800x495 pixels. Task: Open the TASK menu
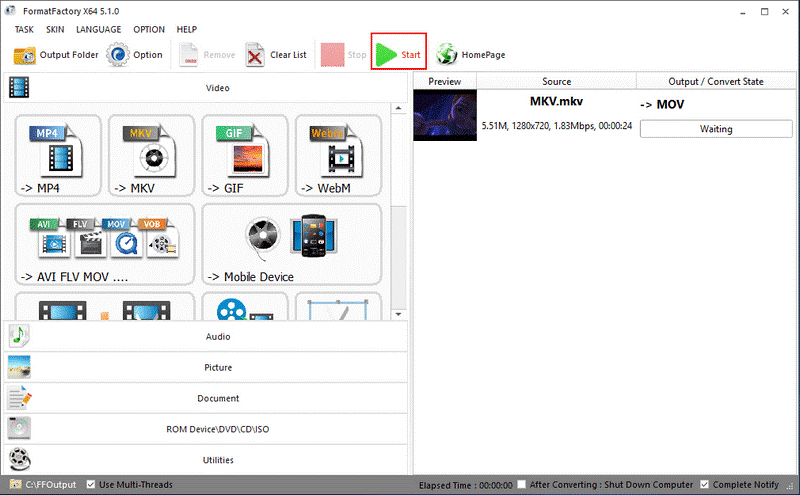[x=24, y=30]
